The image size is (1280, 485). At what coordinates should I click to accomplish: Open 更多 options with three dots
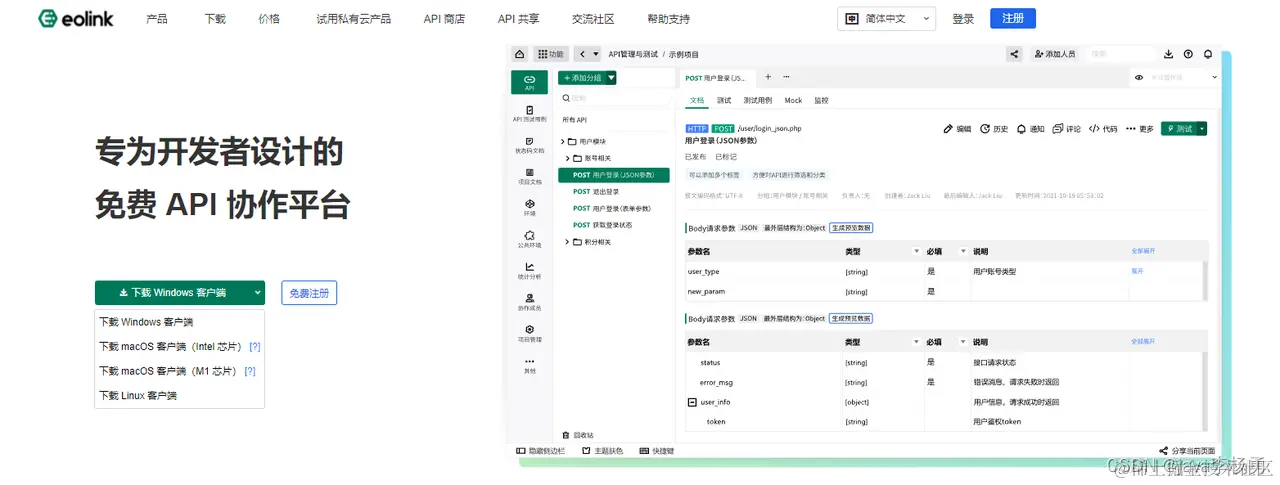click(1140, 129)
